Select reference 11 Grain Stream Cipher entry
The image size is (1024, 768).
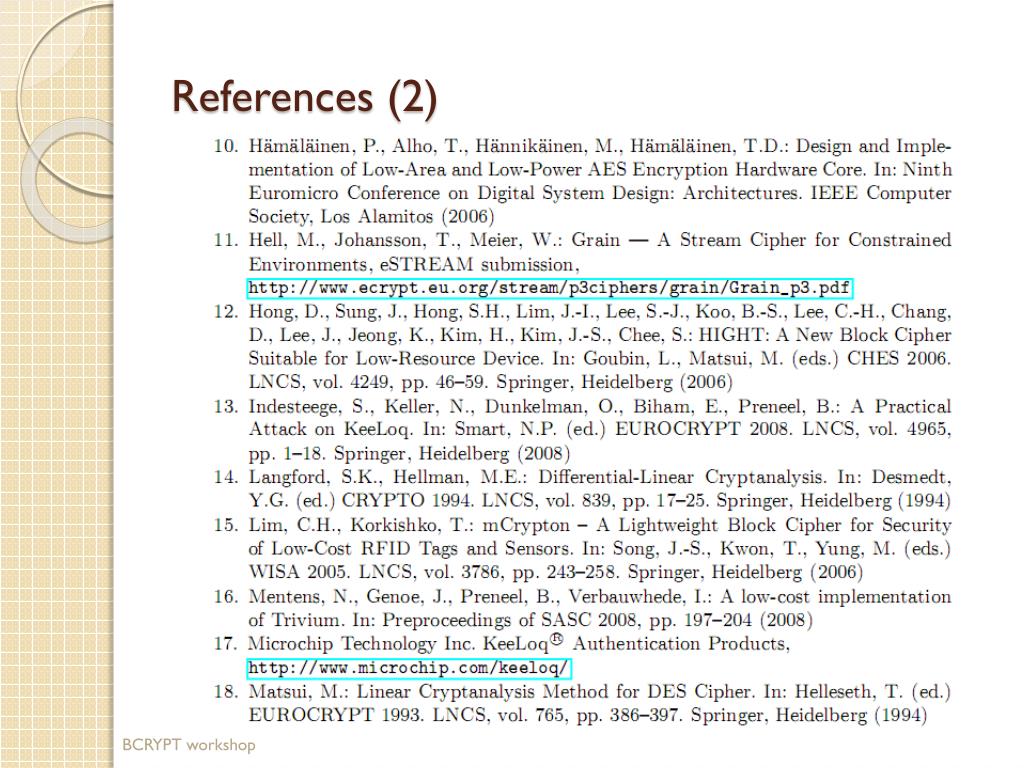coord(583,264)
